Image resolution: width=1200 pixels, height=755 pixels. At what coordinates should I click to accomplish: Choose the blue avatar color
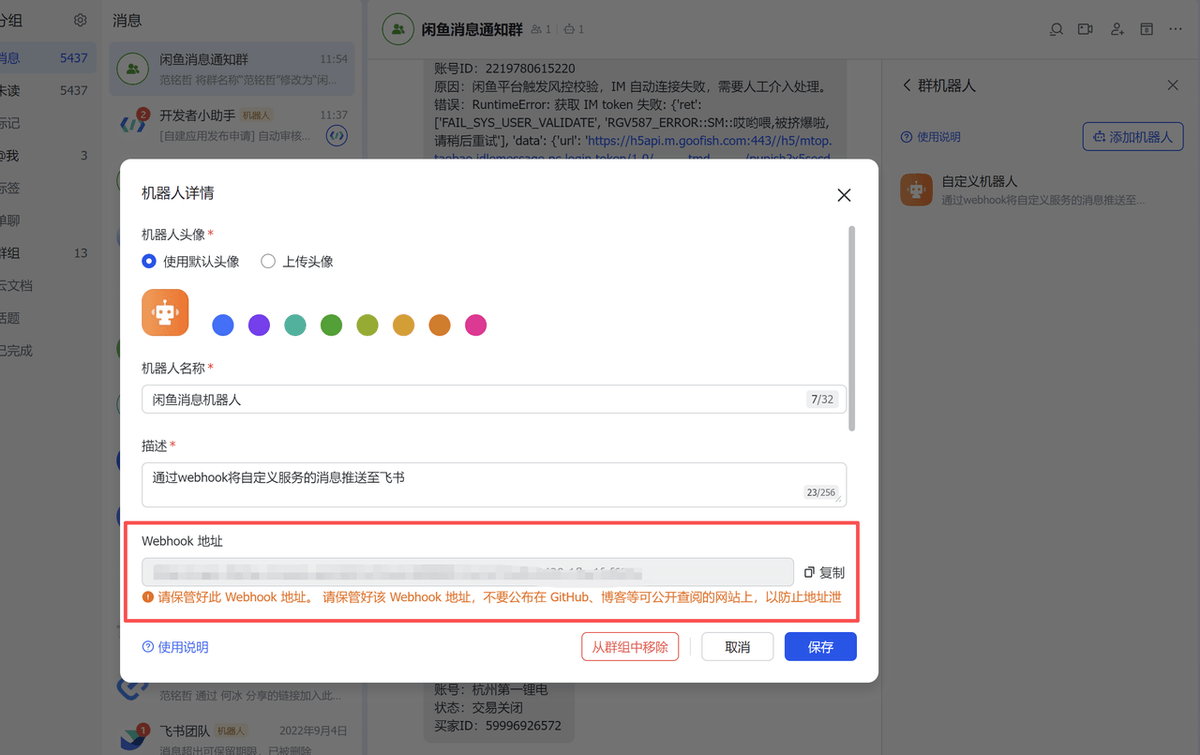223,325
